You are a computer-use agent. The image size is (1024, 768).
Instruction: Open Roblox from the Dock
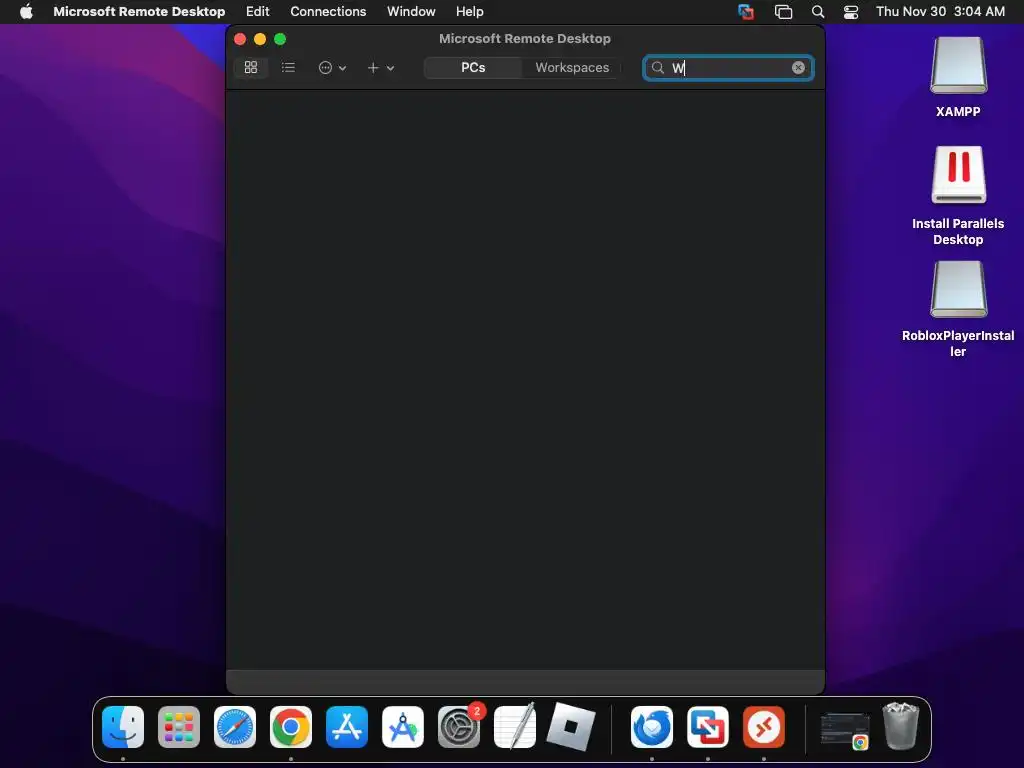coord(571,727)
